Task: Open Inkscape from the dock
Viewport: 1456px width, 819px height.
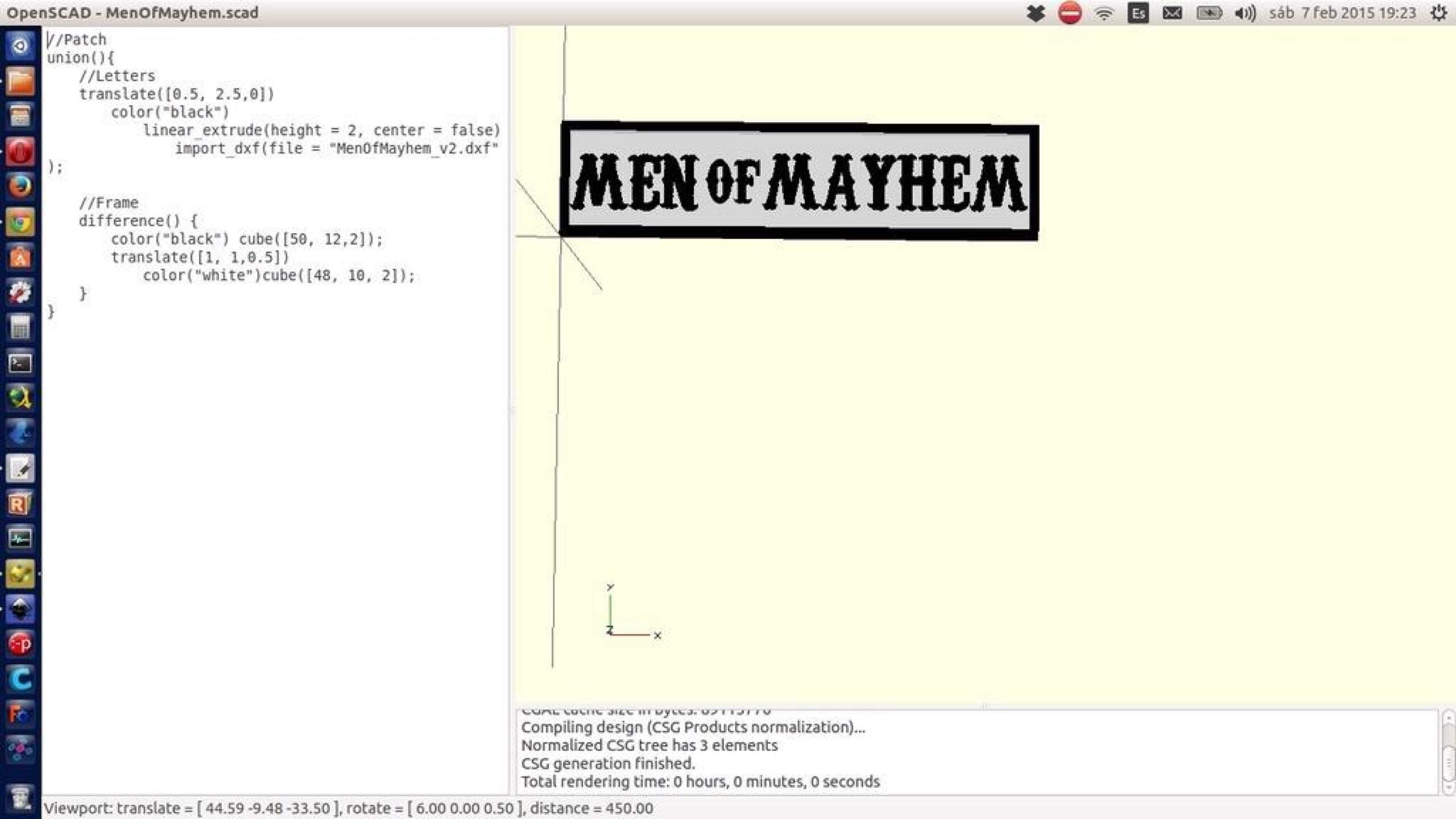Action: 20,609
